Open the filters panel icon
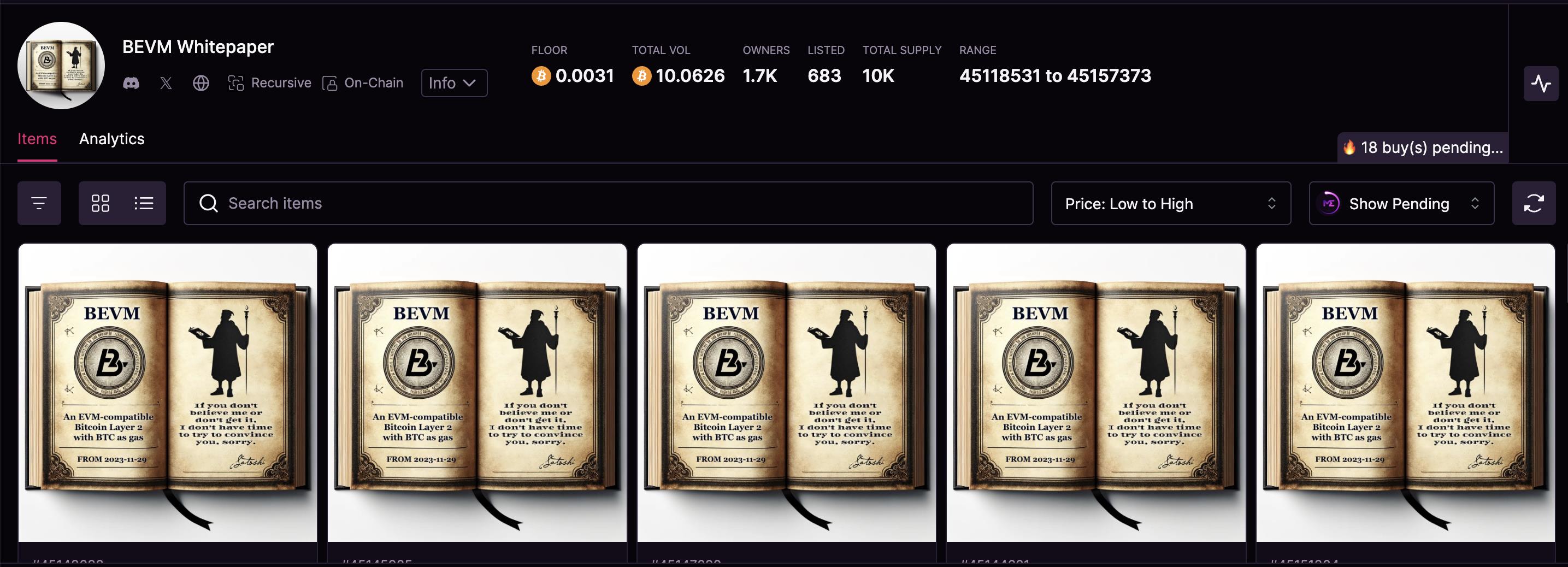This screenshot has height=567, width=1568. click(x=39, y=203)
